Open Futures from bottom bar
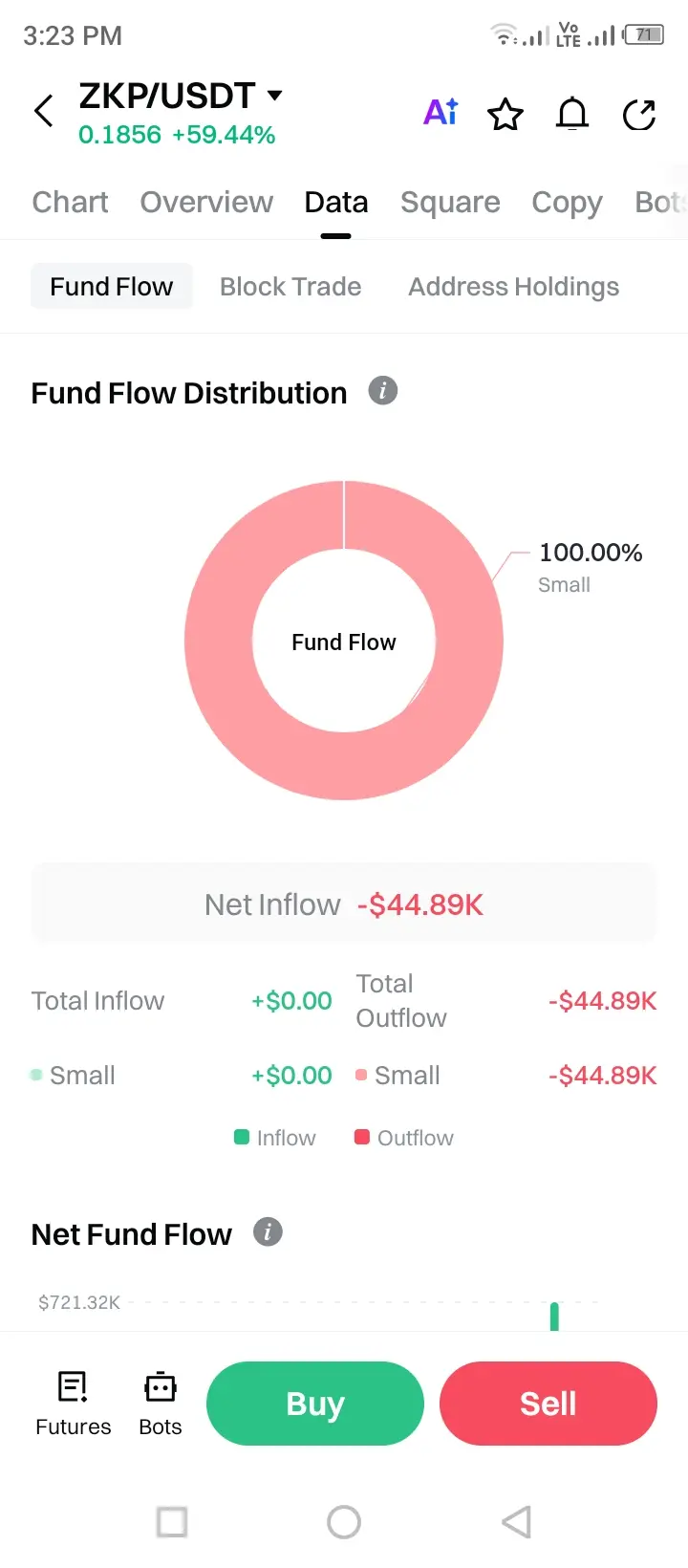 point(73,1403)
